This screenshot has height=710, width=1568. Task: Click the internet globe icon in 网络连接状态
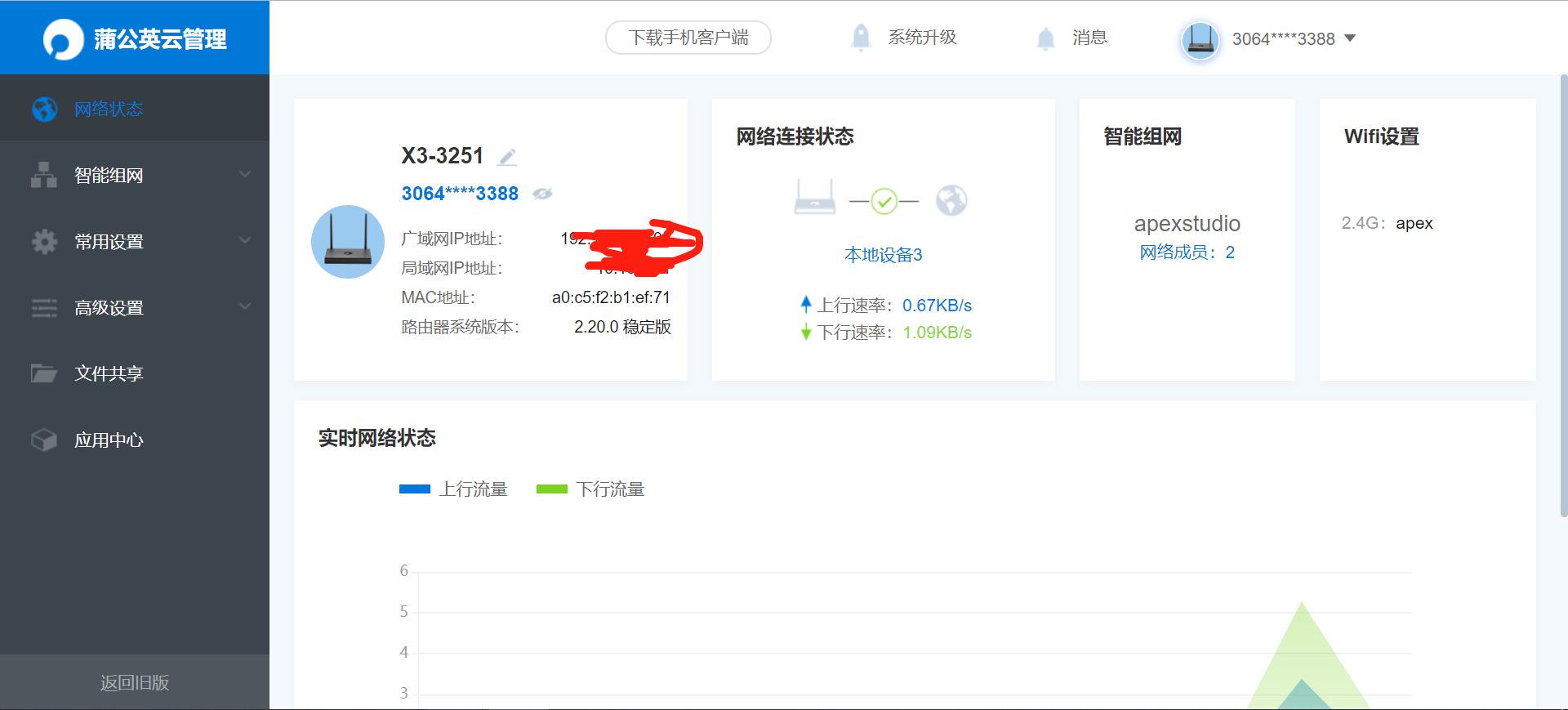point(951,199)
